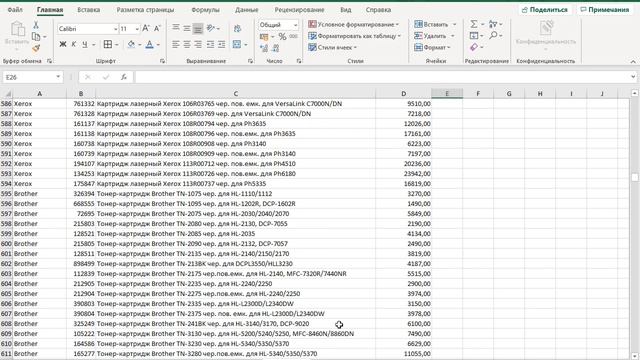Click Increase Indent icon
640x360 pixels.
click(x=221, y=44)
